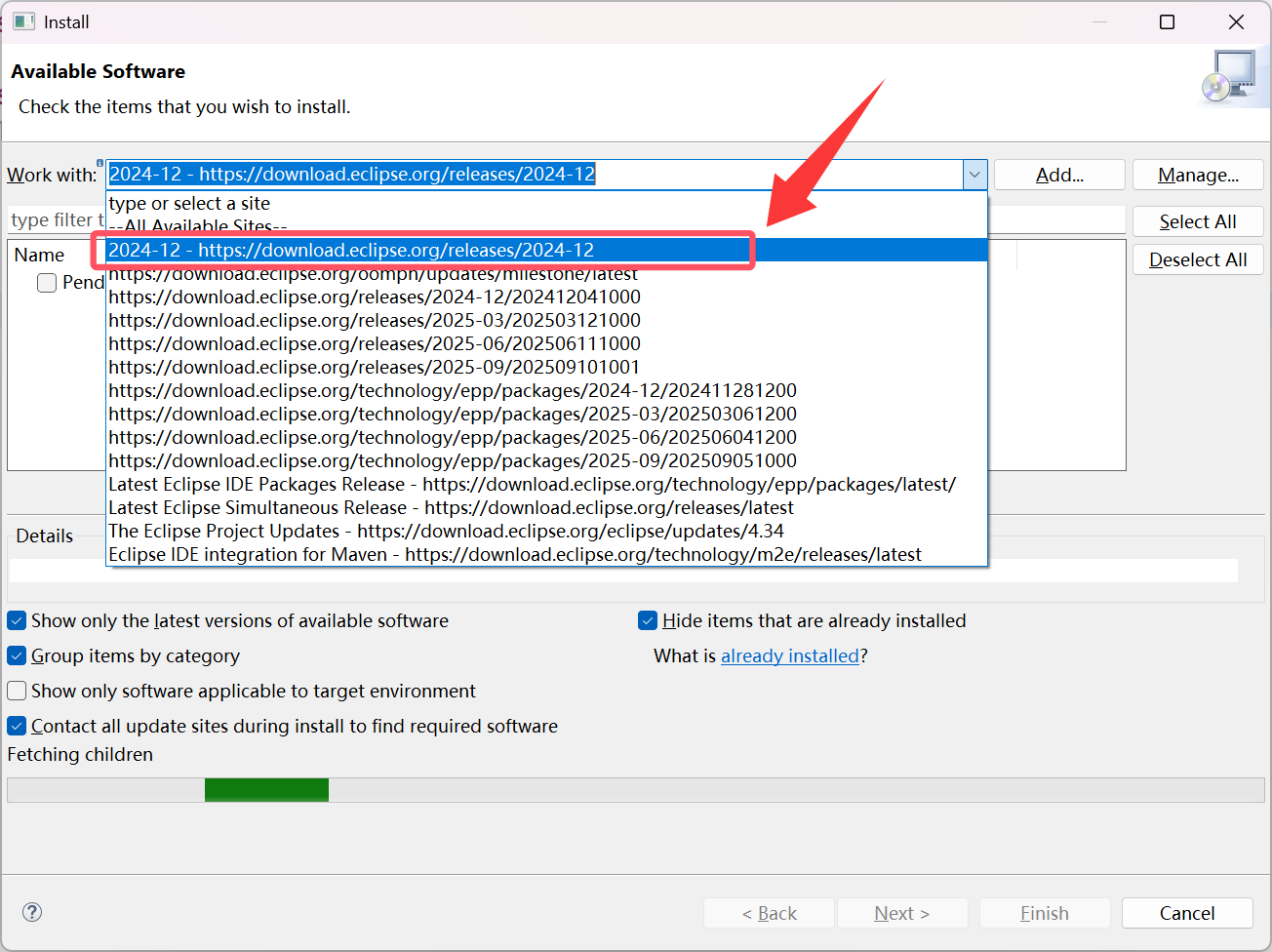Image resolution: width=1272 pixels, height=952 pixels.
Task: Click the Next > button
Action: point(902,913)
